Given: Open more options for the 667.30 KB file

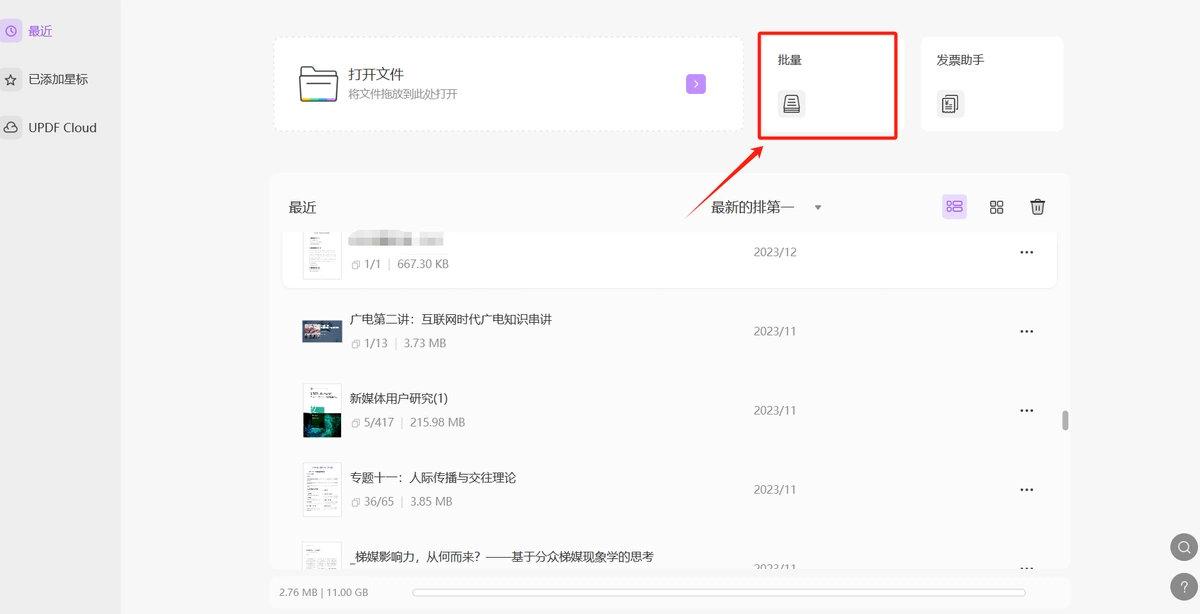Looking at the screenshot, I should 1026,252.
